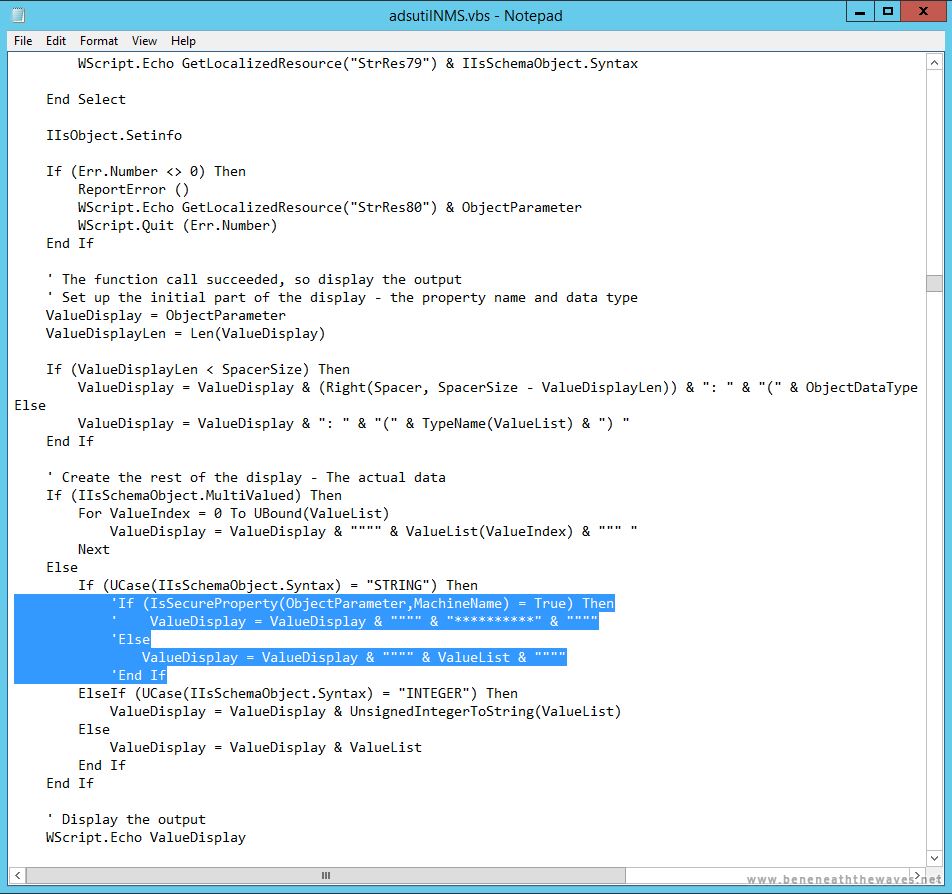Close the adsutilNMS.vbs Notepad window

tap(924, 12)
